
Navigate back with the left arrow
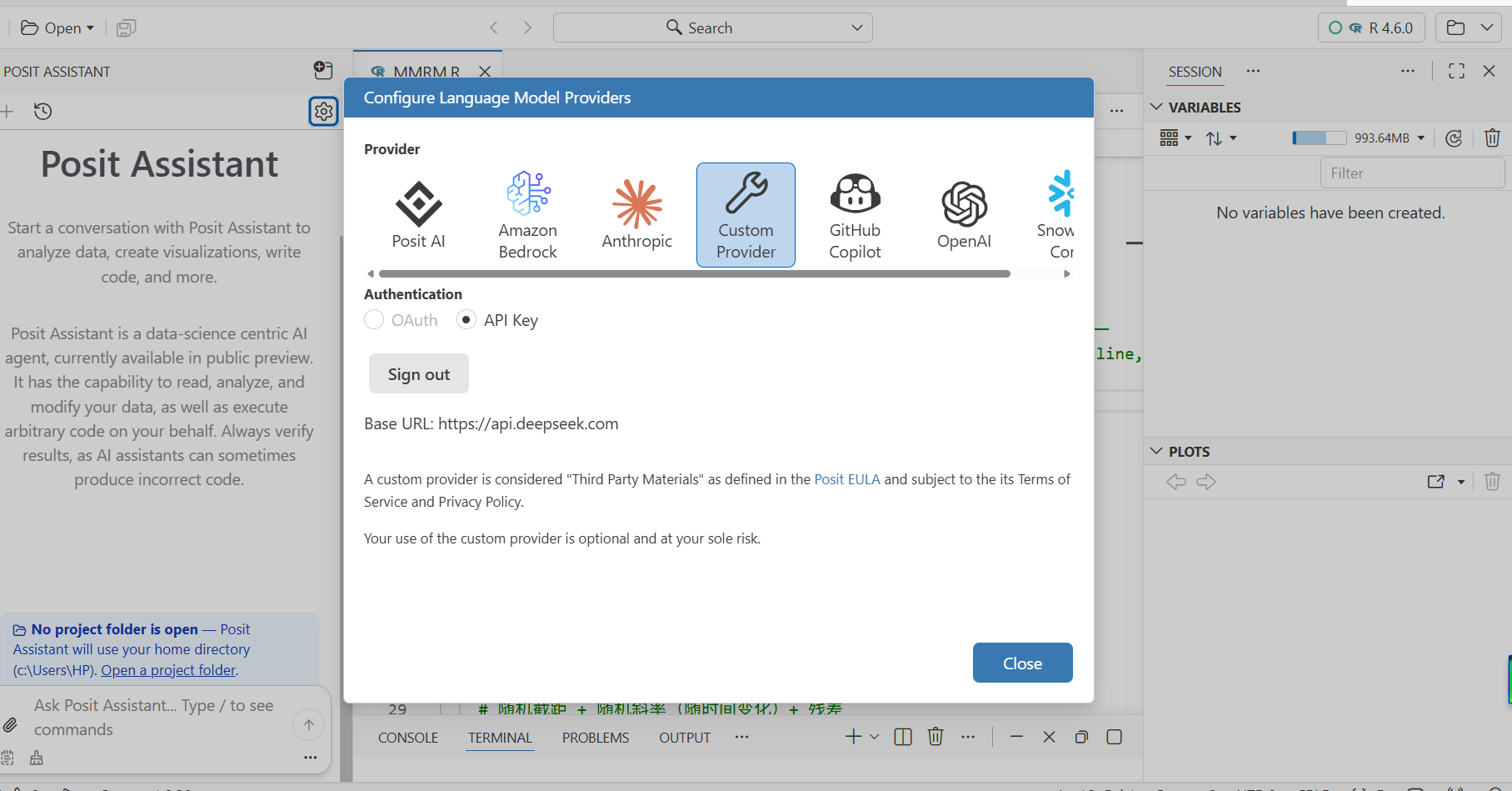point(494,28)
